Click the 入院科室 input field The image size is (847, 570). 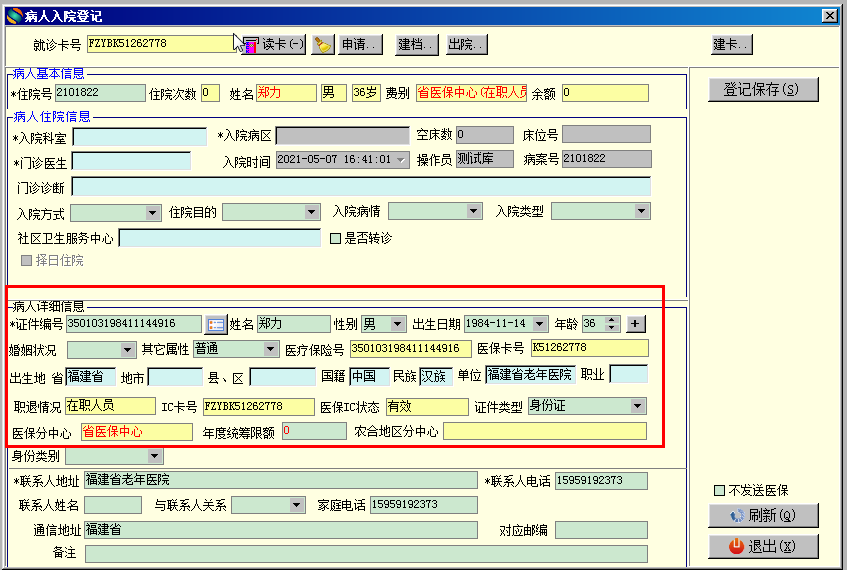pos(139,137)
